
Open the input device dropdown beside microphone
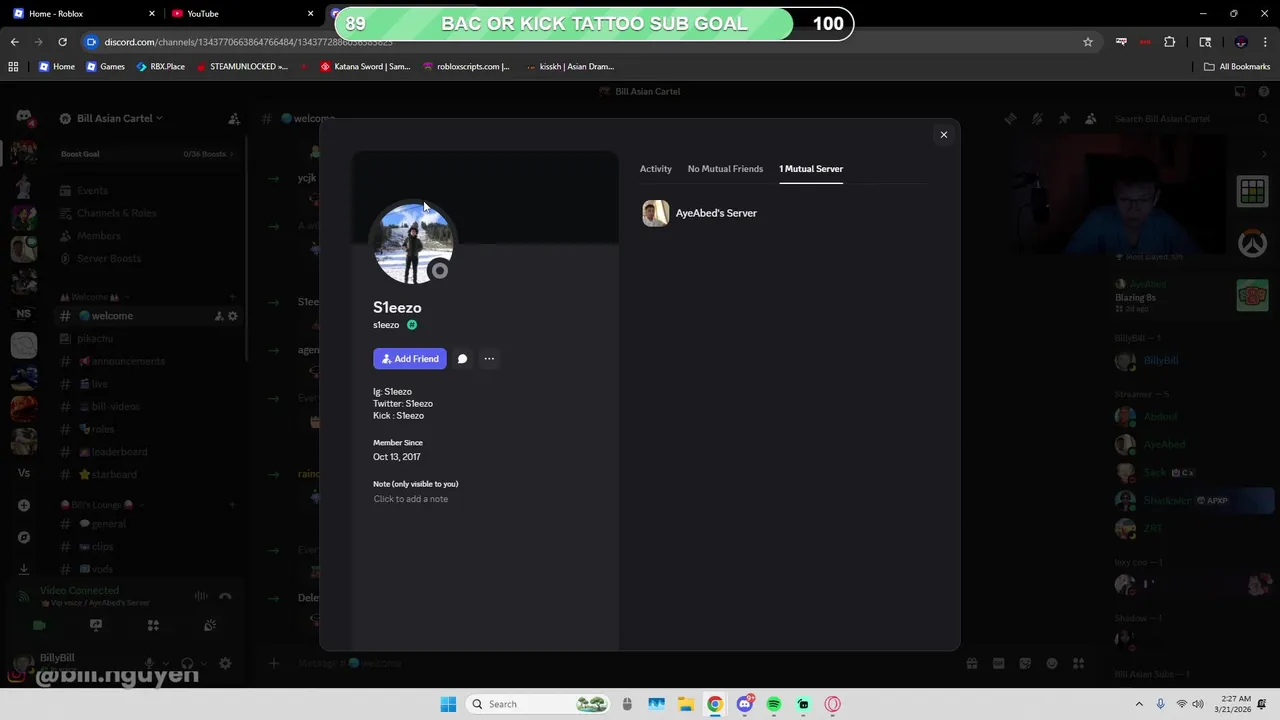[x=164, y=663]
